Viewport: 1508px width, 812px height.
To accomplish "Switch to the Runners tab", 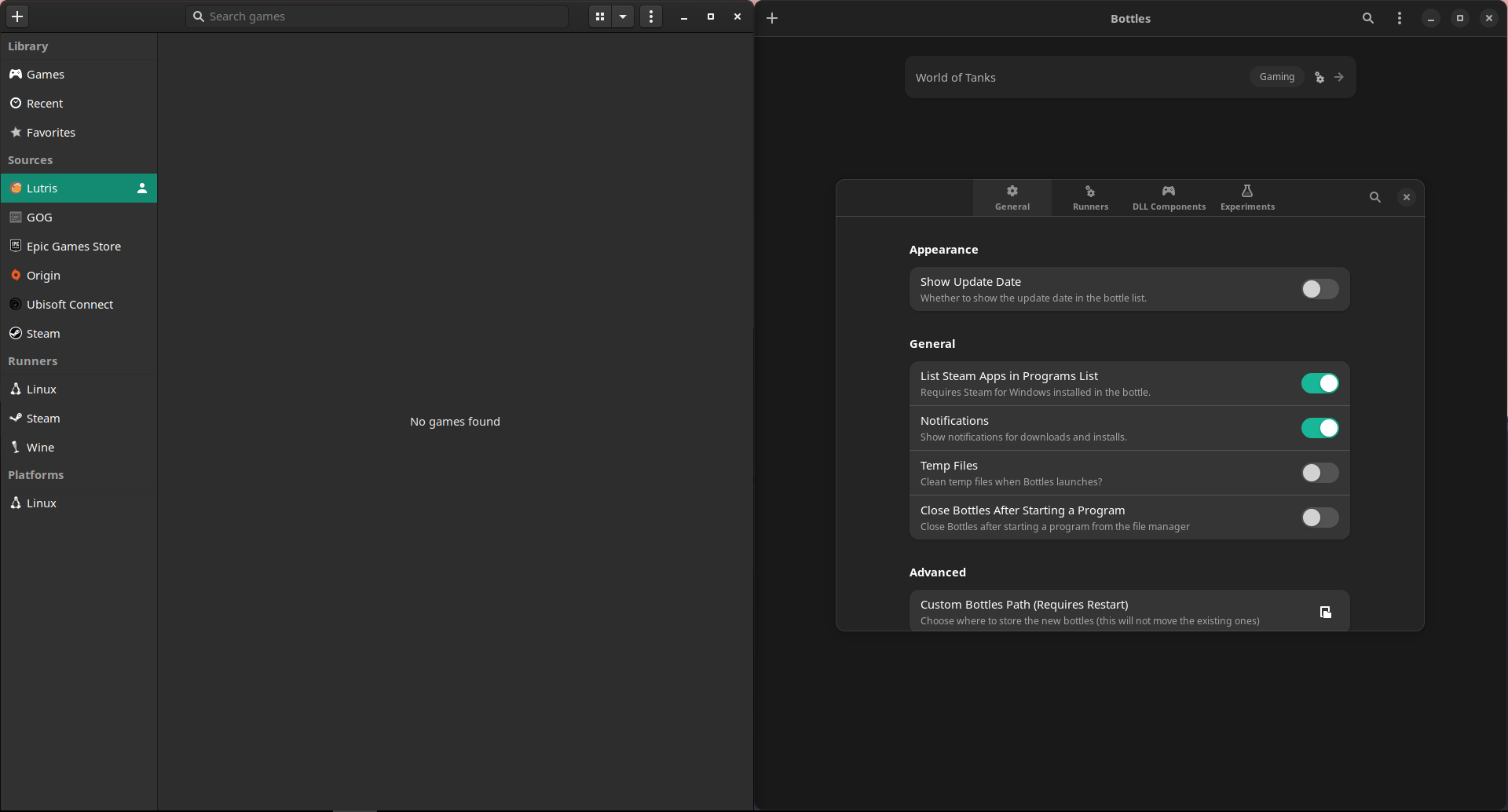I will click(x=1090, y=197).
